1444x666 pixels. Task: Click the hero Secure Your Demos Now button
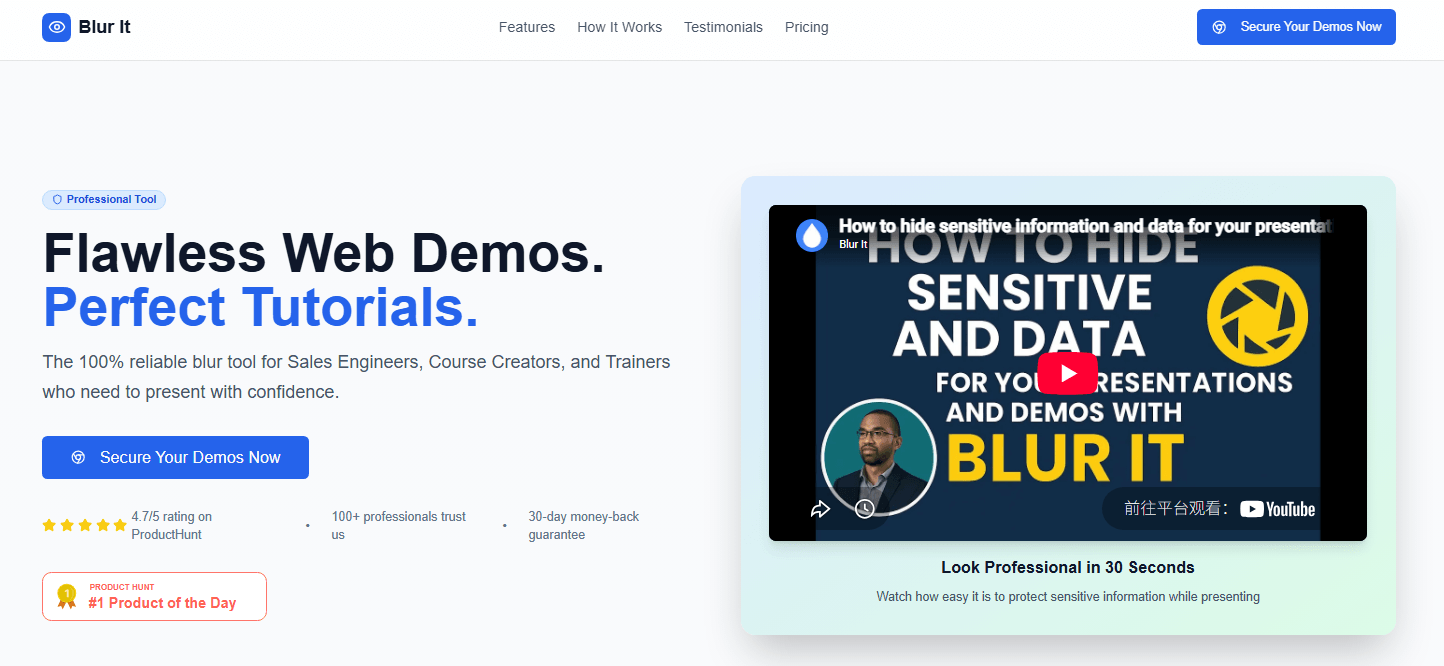click(175, 457)
